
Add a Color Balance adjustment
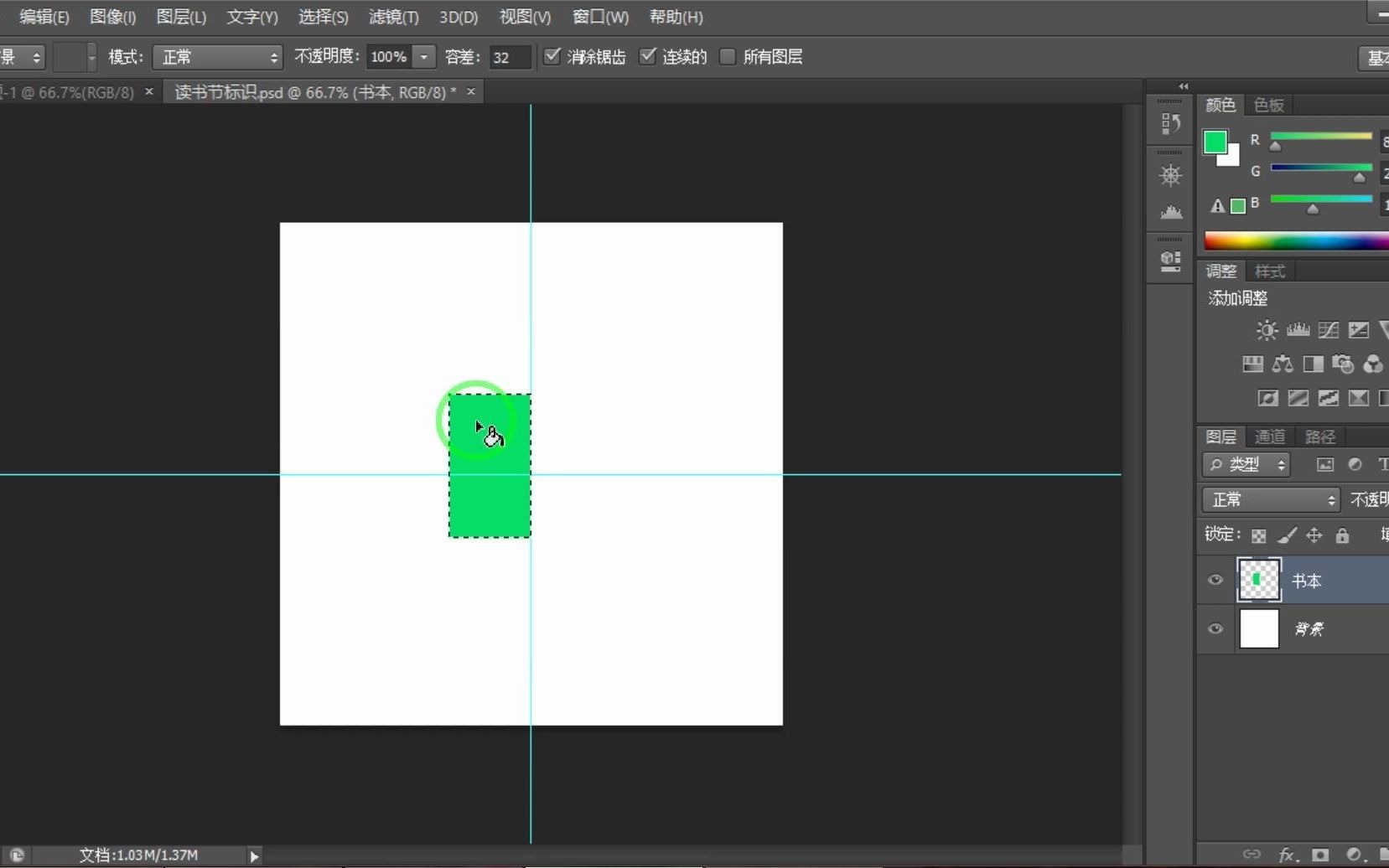pyautogui.click(x=1283, y=364)
